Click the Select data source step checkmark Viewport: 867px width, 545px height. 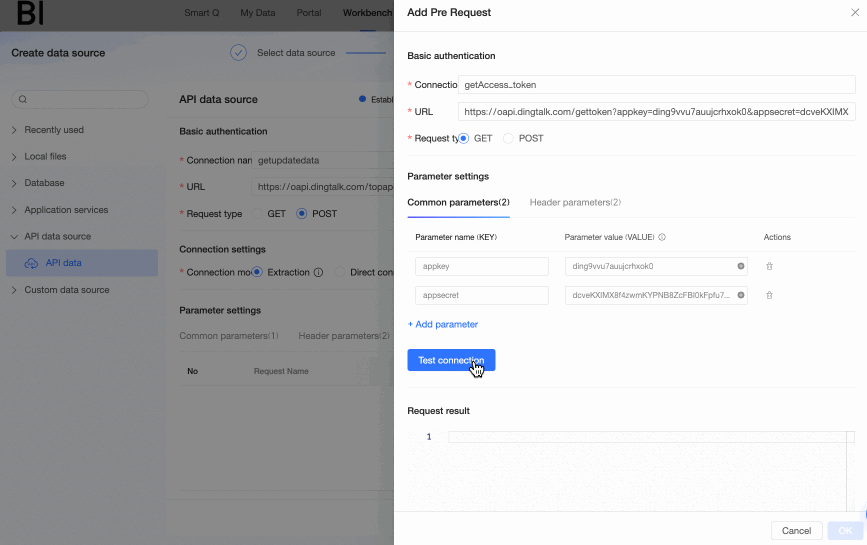[x=238, y=53]
